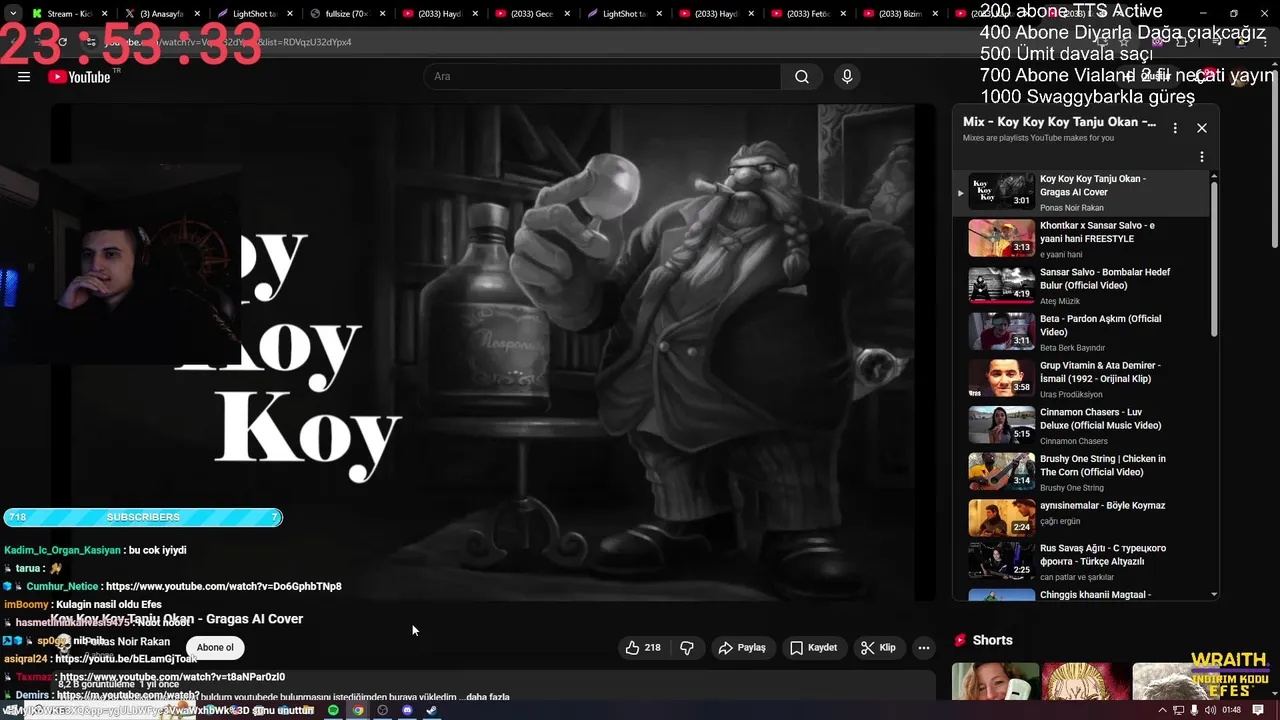Click the playlist scrollbar down arrow
Viewport: 1280px width, 720px height.
1215,594
